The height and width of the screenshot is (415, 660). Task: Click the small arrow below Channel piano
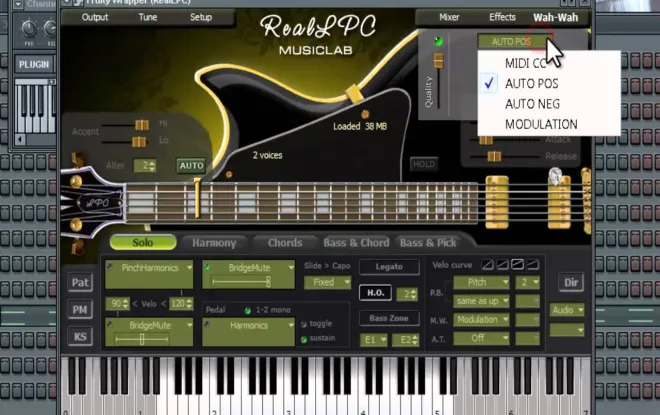[x=20, y=138]
